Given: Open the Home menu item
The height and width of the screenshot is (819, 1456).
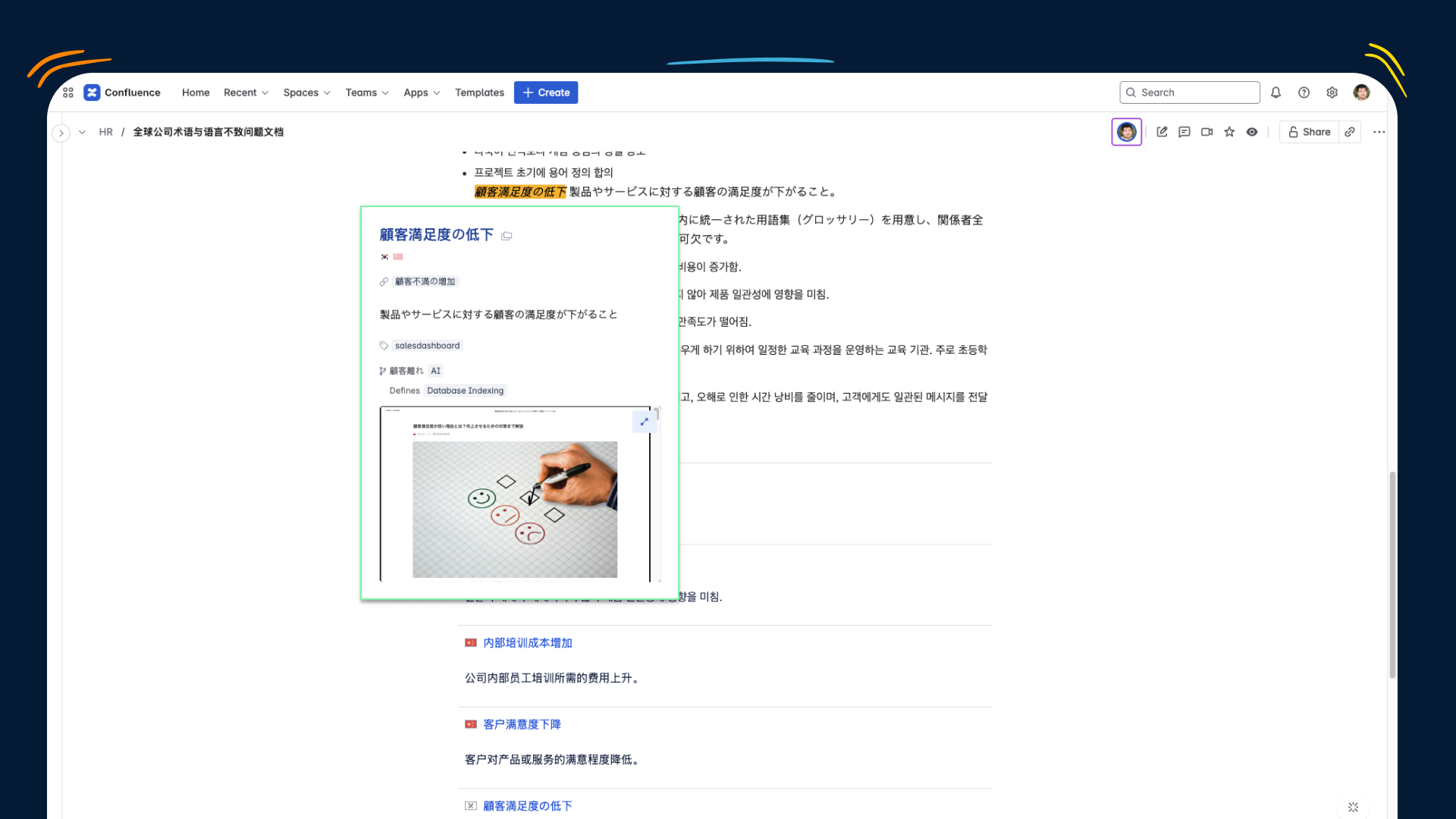Looking at the screenshot, I should click(x=196, y=93).
